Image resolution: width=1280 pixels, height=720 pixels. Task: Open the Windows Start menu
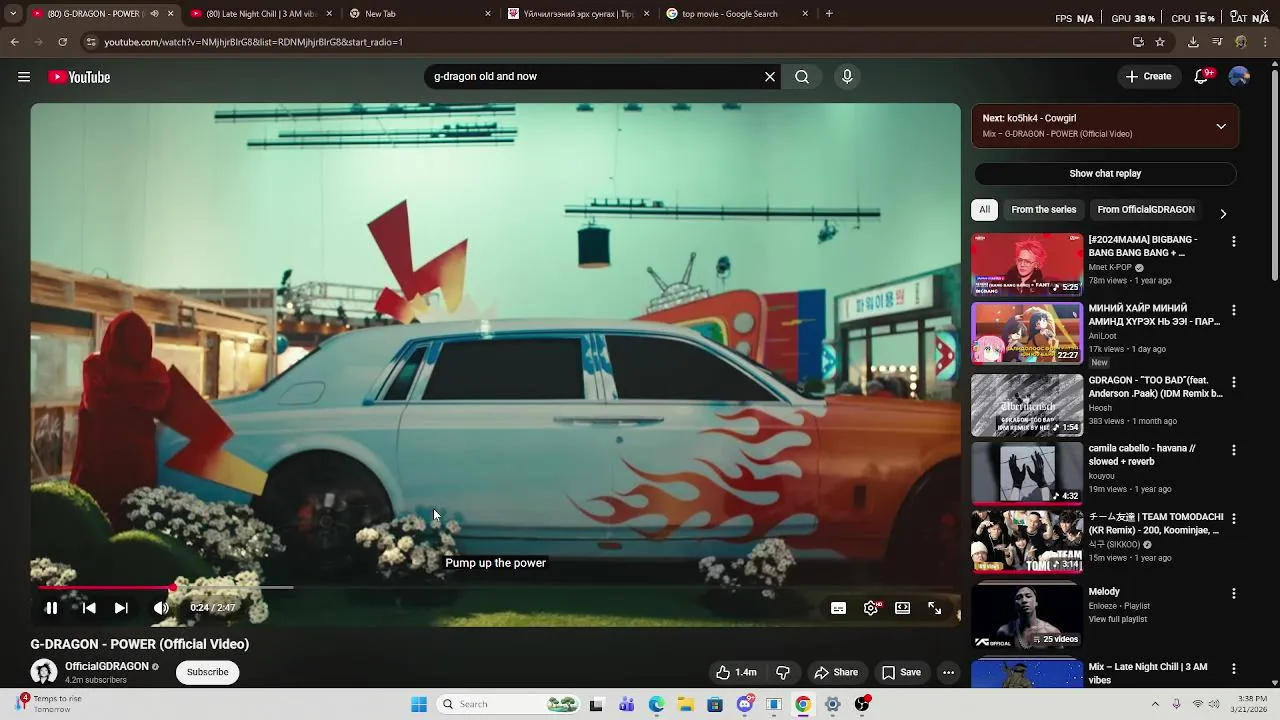[419, 705]
